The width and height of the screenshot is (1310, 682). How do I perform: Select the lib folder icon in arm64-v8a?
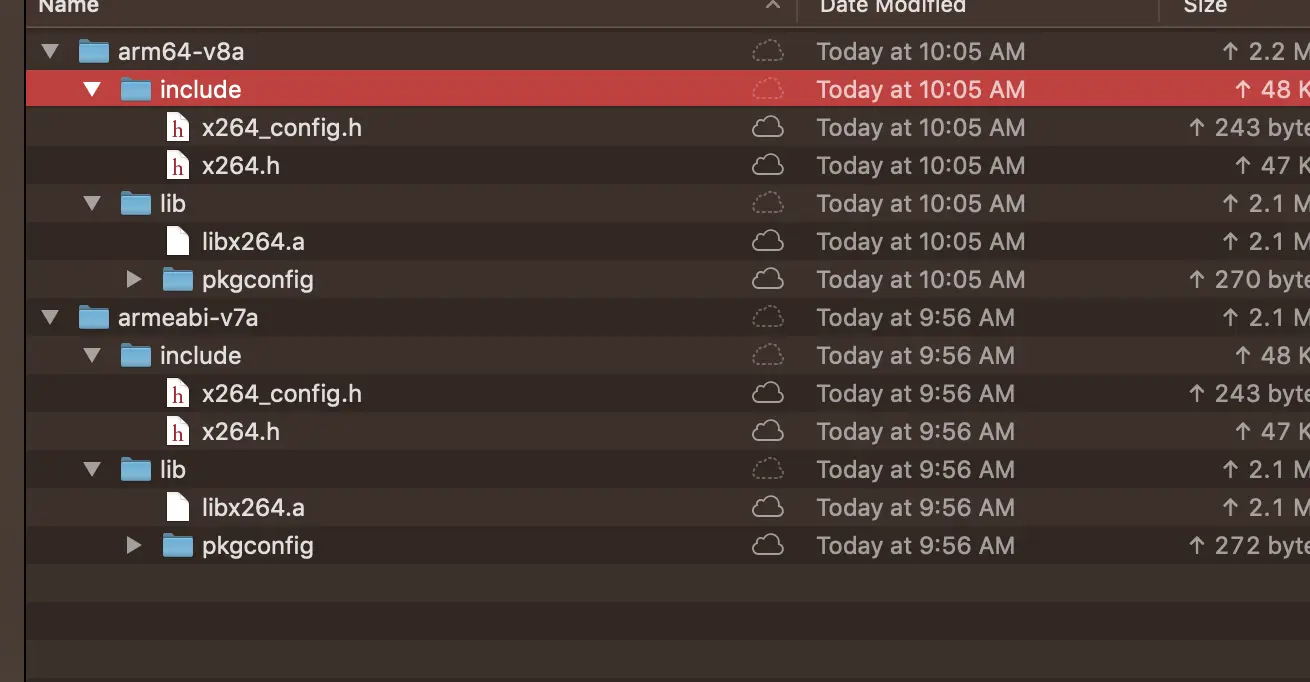(x=135, y=203)
